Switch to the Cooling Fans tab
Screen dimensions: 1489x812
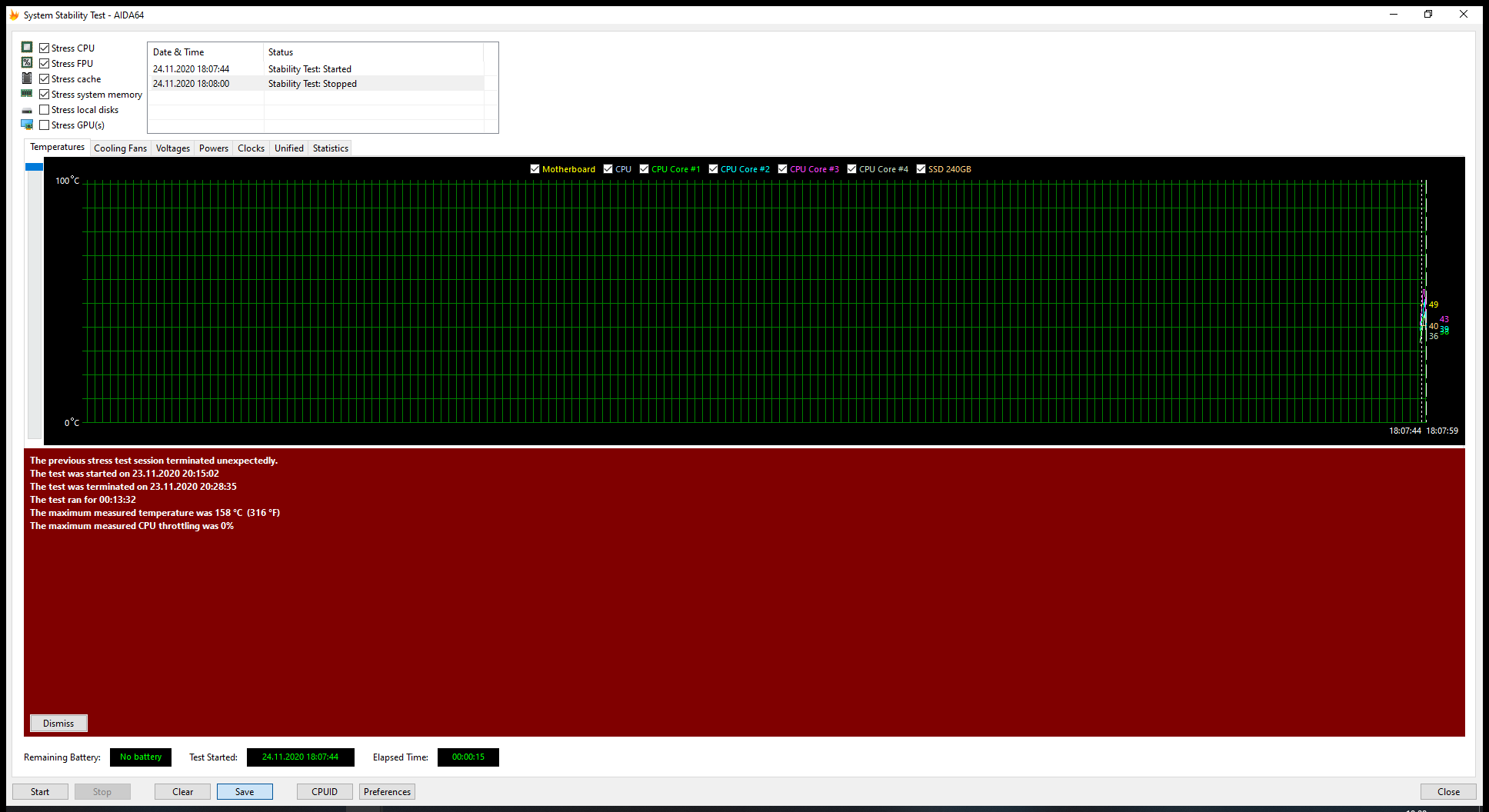pos(121,148)
